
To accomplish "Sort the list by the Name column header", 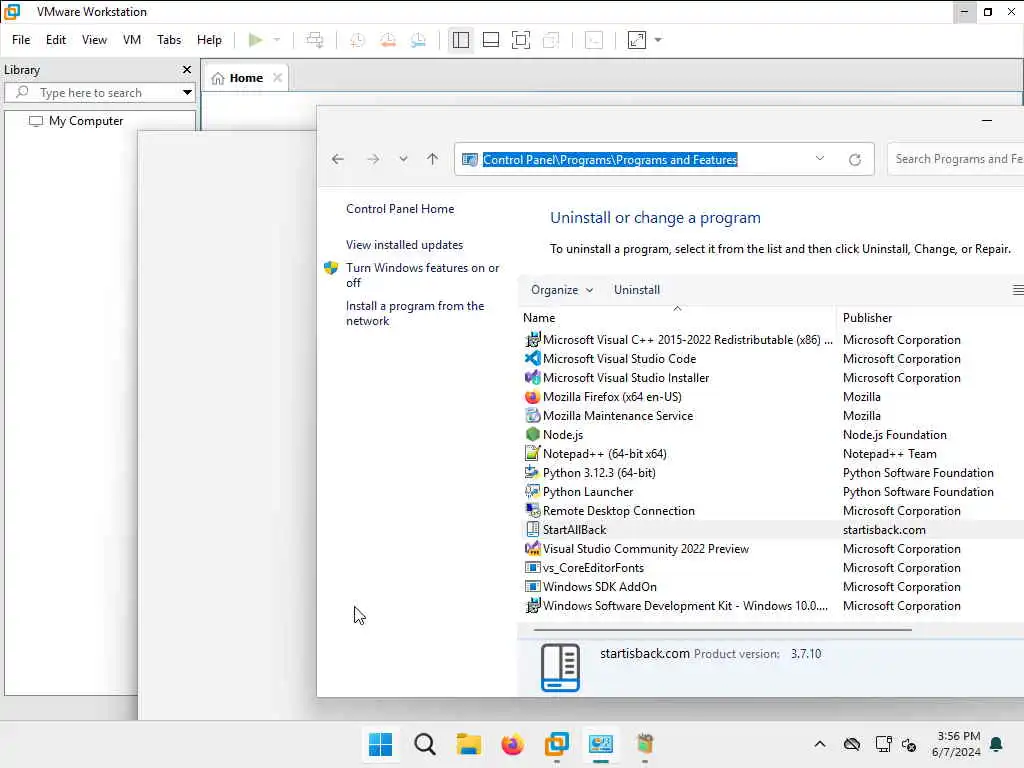I will (539, 318).
